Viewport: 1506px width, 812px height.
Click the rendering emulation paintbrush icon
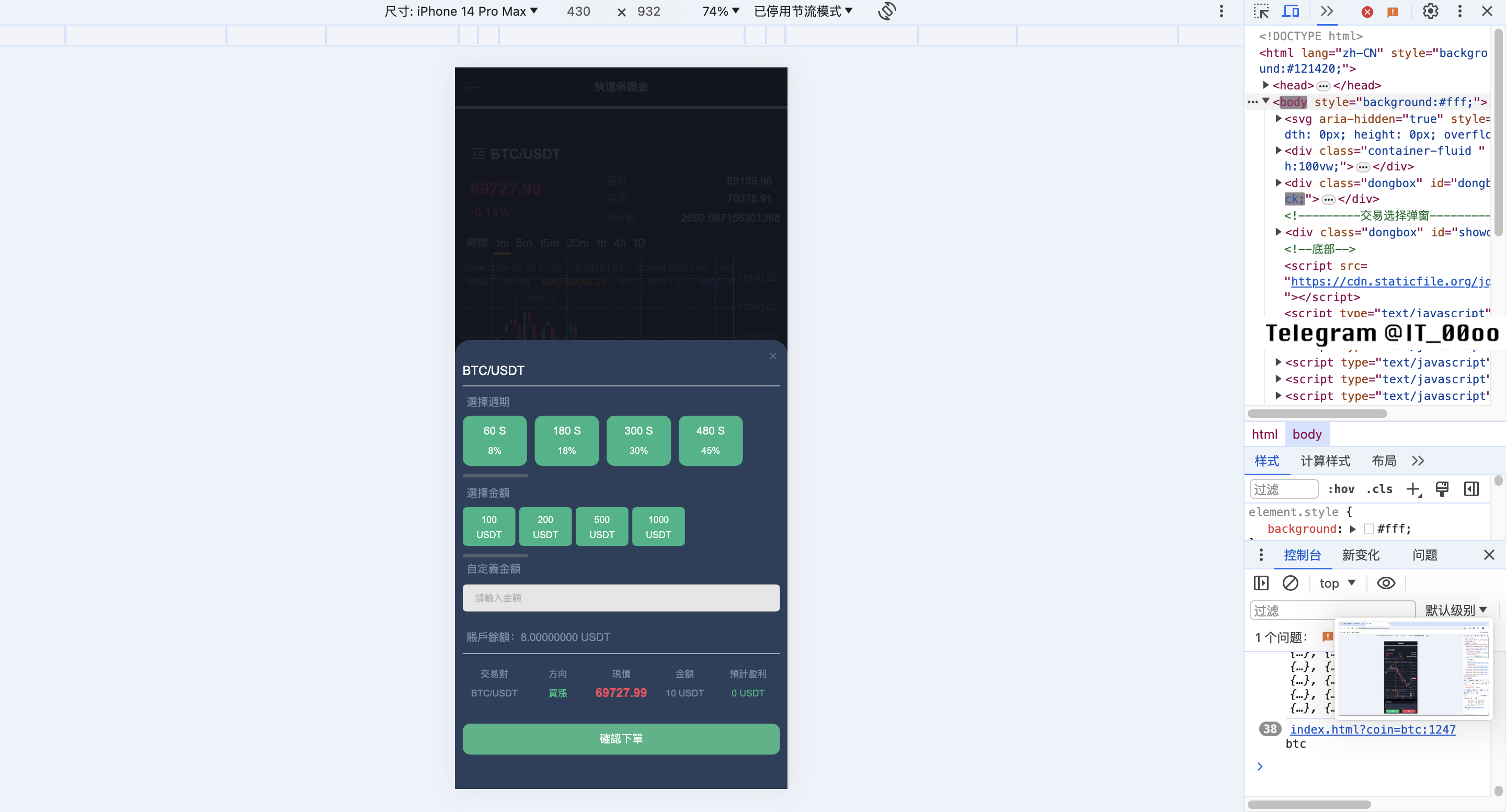(1442, 489)
